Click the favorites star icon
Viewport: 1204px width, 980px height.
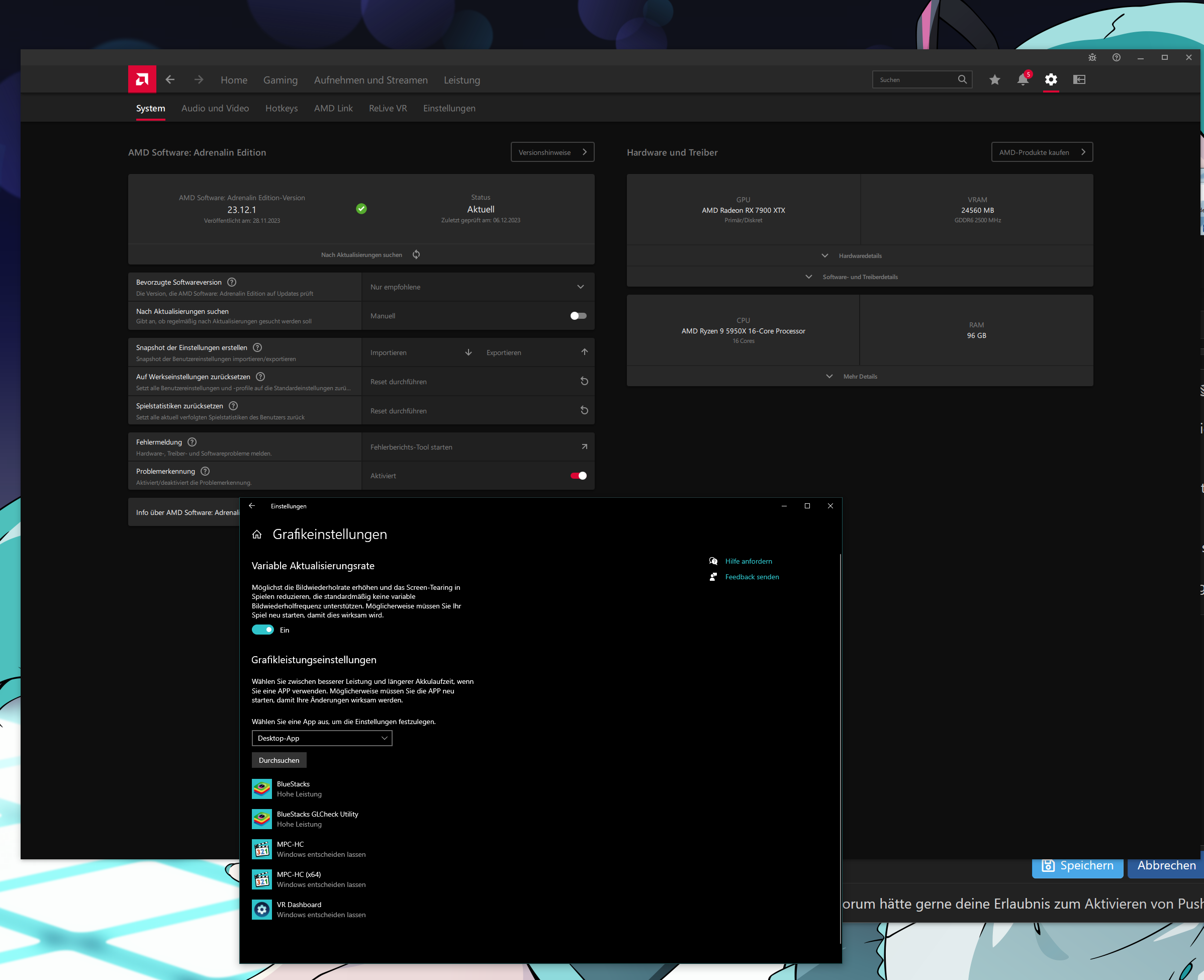pyautogui.click(x=994, y=79)
